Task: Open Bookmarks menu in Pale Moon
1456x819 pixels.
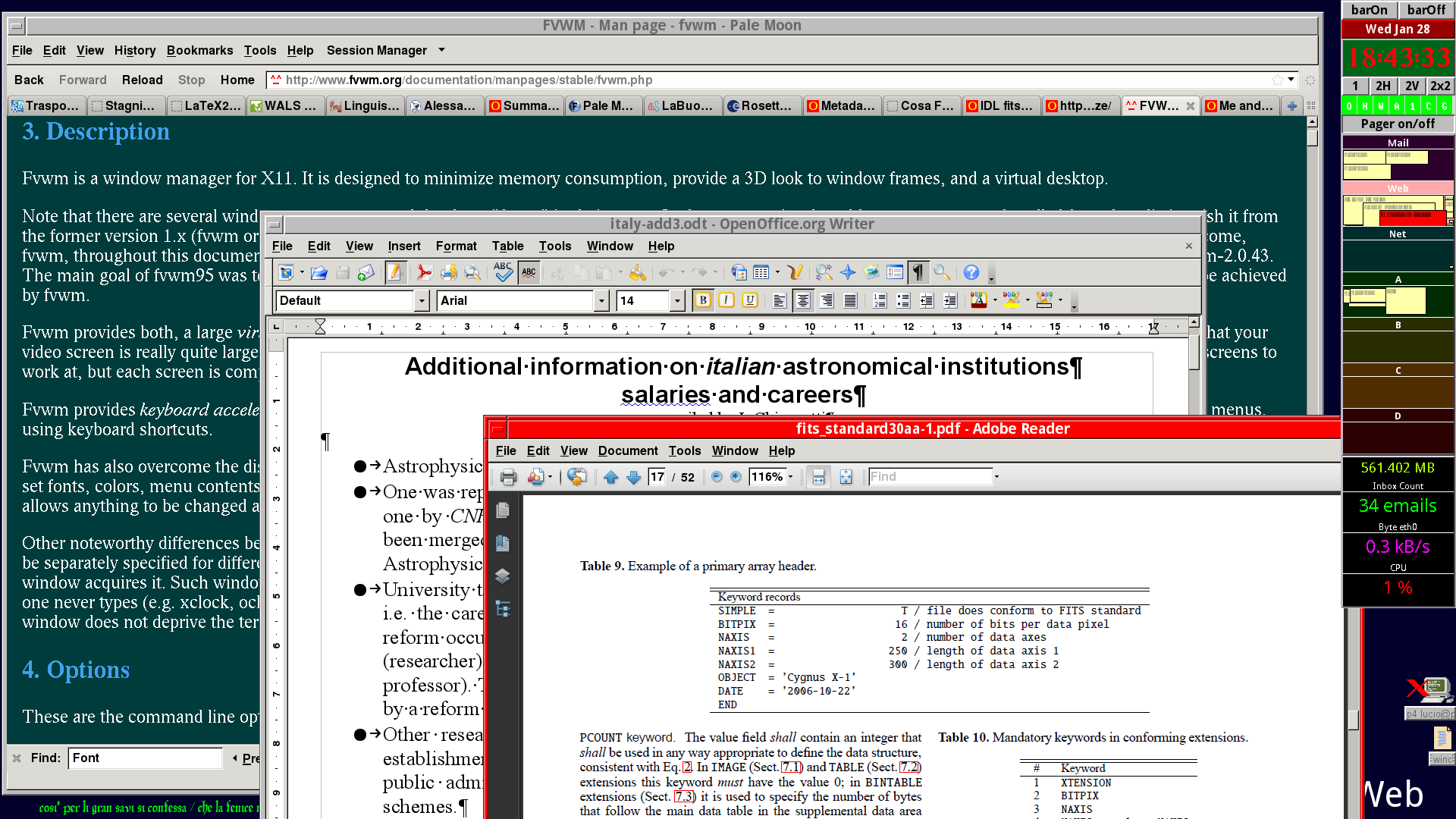Action: click(x=199, y=50)
